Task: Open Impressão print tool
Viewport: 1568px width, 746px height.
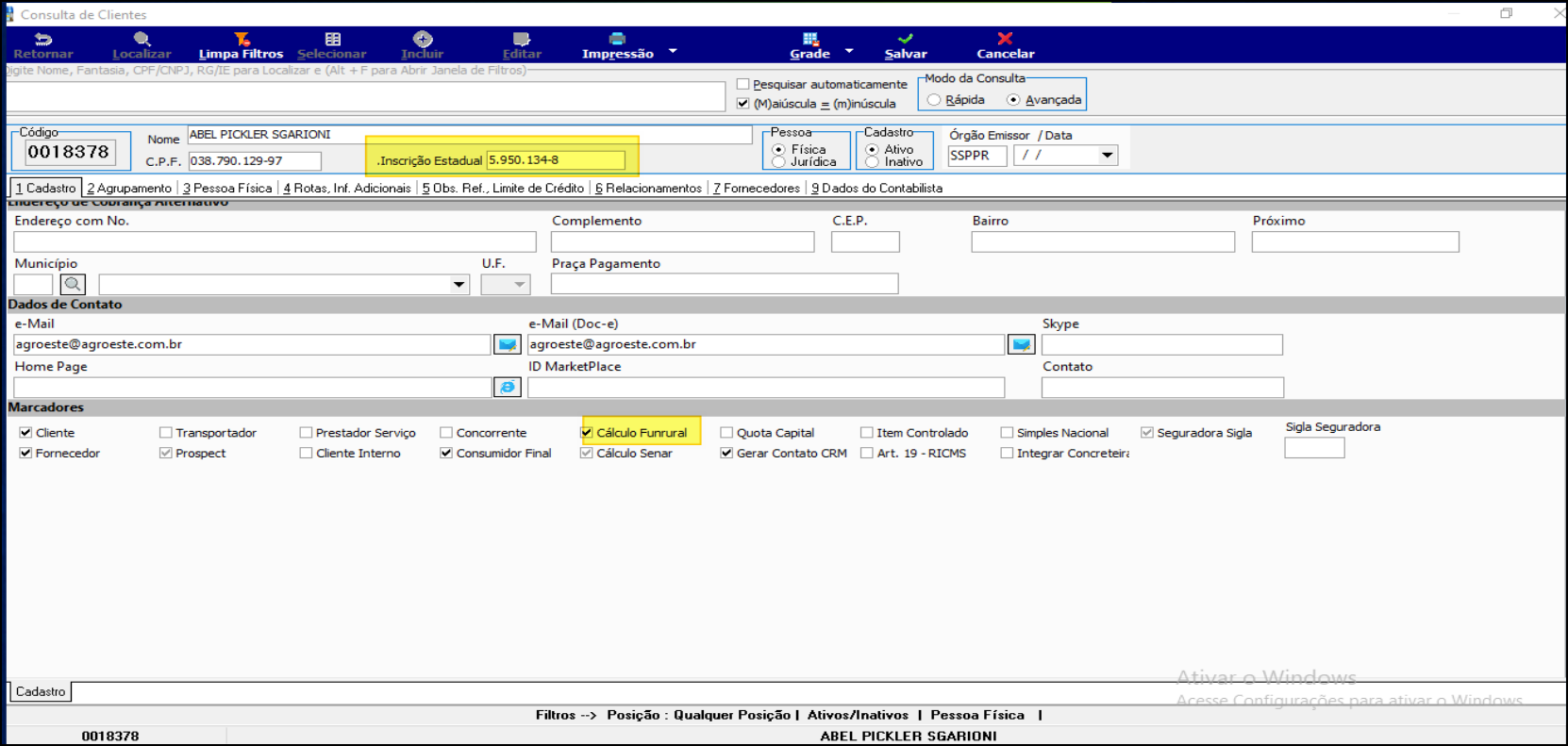Action: (x=617, y=45)
